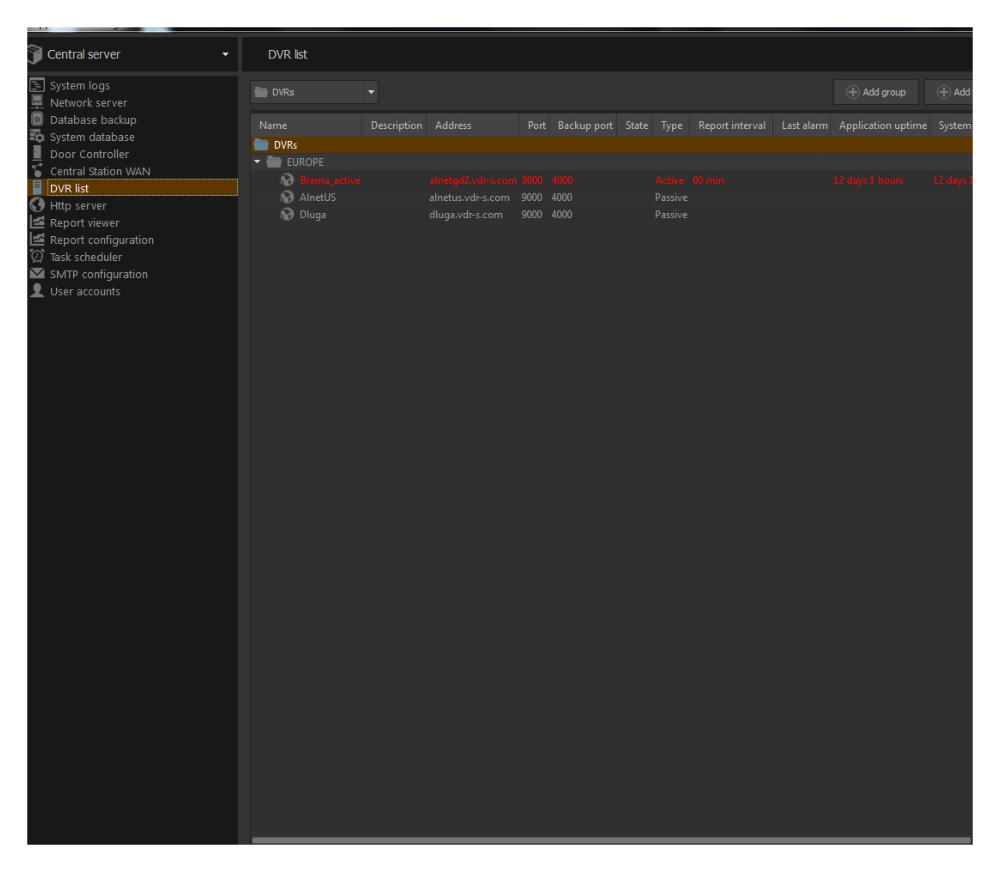Go to User accounts
1000x872 pixels.
pyautogui.click(x=85, y=292)
